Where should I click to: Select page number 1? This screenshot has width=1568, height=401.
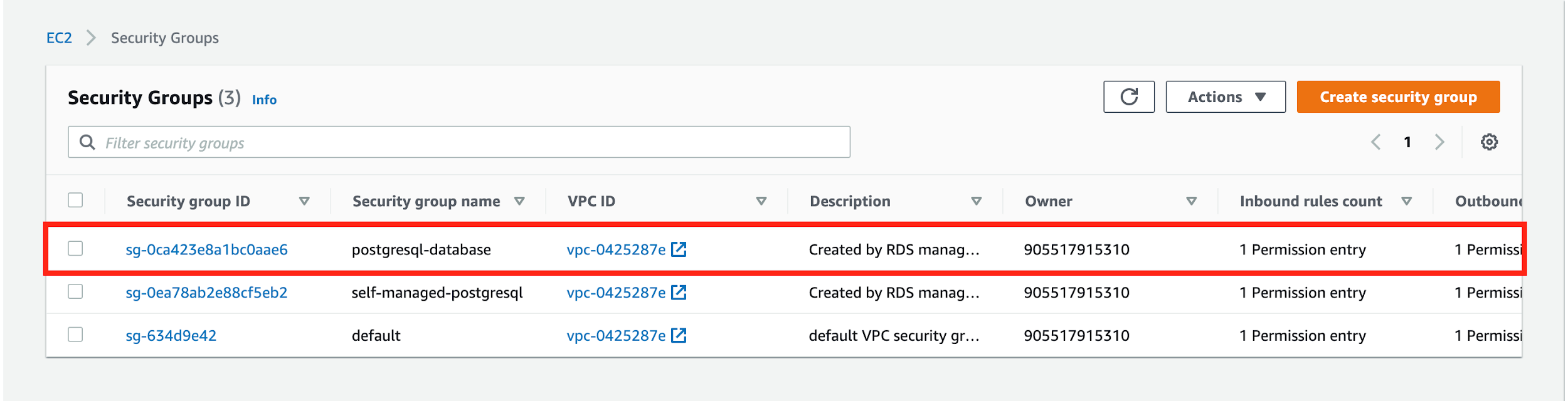coord(1407,142)
